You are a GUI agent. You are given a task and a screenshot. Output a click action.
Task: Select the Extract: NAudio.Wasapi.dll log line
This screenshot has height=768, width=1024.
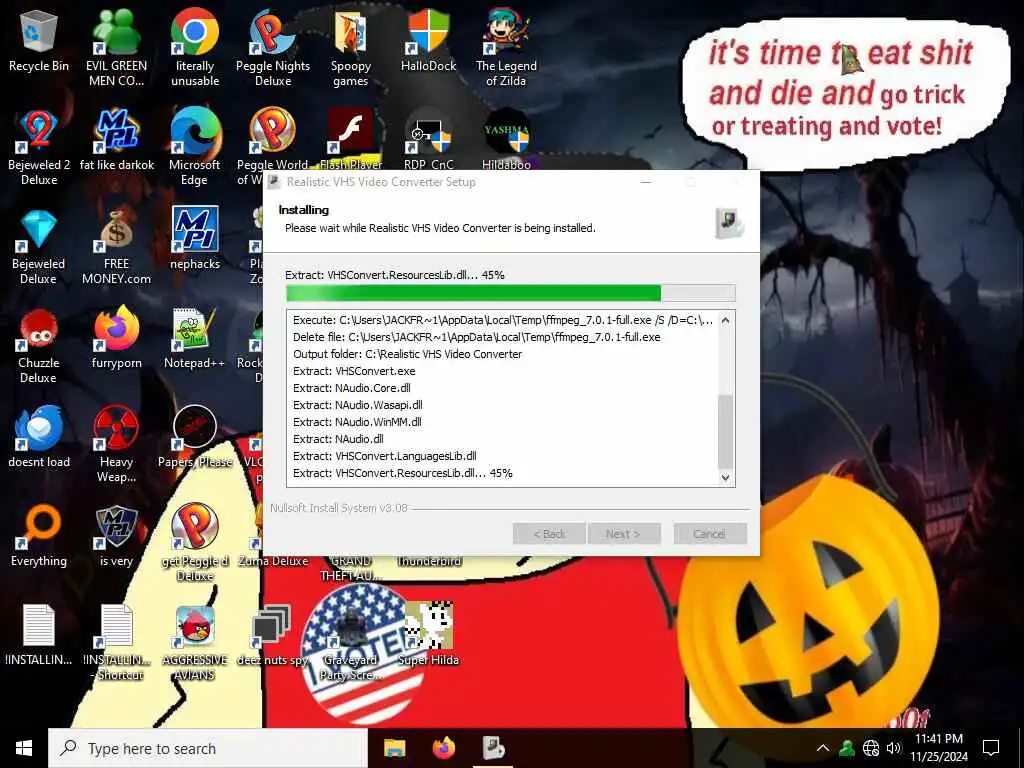click(x=358, y=405)
